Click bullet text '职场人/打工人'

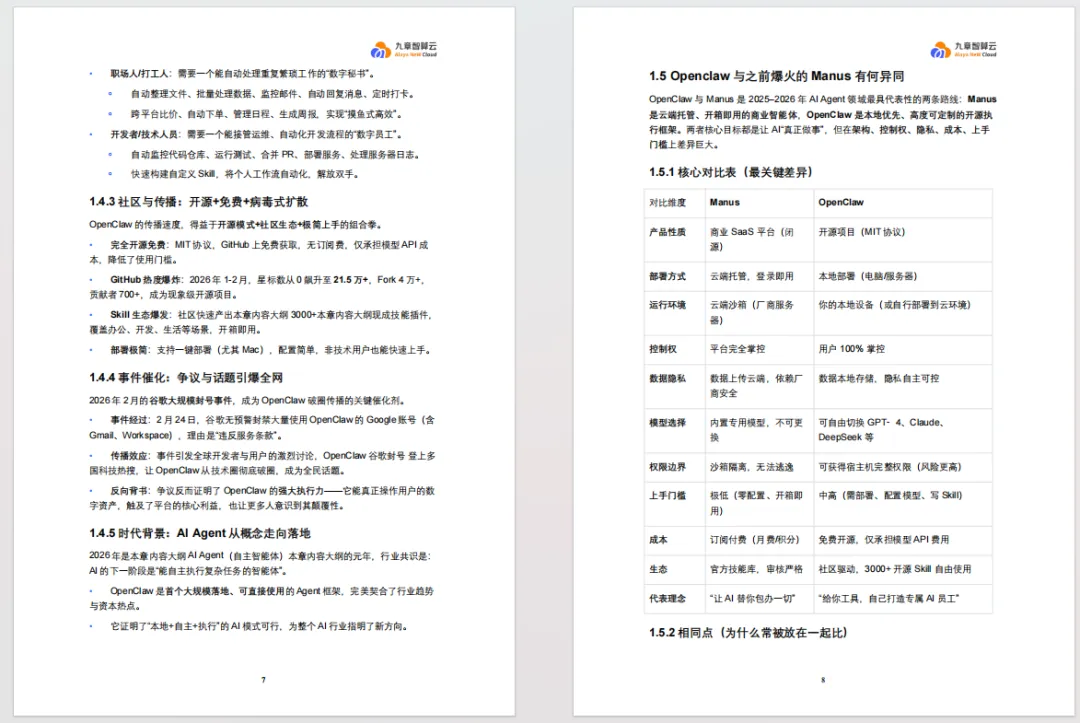tap(140, 74)
